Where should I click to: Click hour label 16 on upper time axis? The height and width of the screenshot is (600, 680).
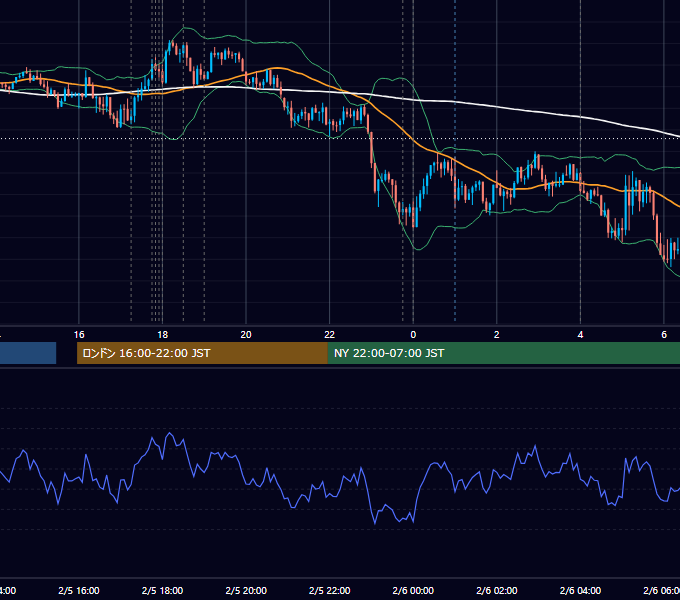point(79,335)
